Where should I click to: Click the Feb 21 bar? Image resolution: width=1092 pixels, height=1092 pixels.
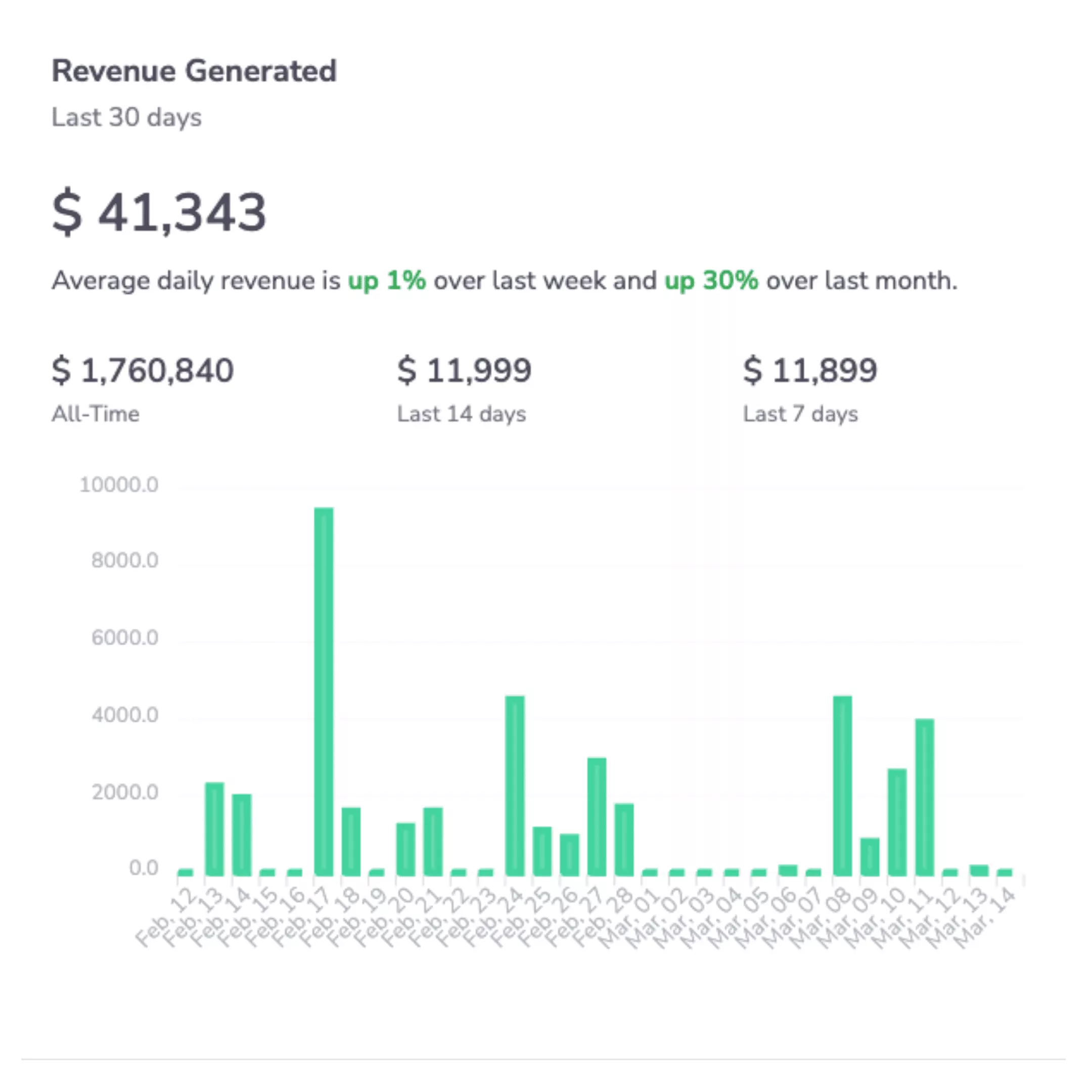(433, 842)
